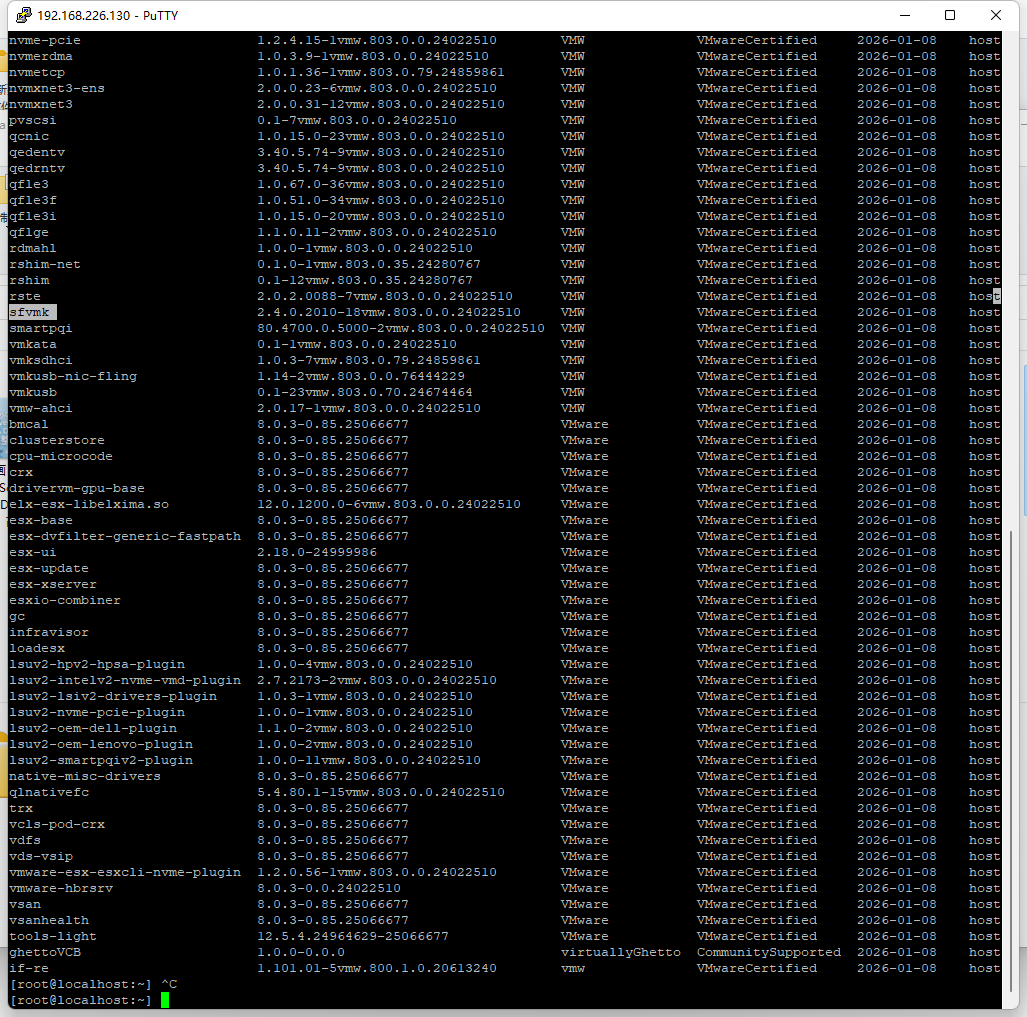Click version 2.18.0-24999986
1027x1017 pixels.
(316, 553)
